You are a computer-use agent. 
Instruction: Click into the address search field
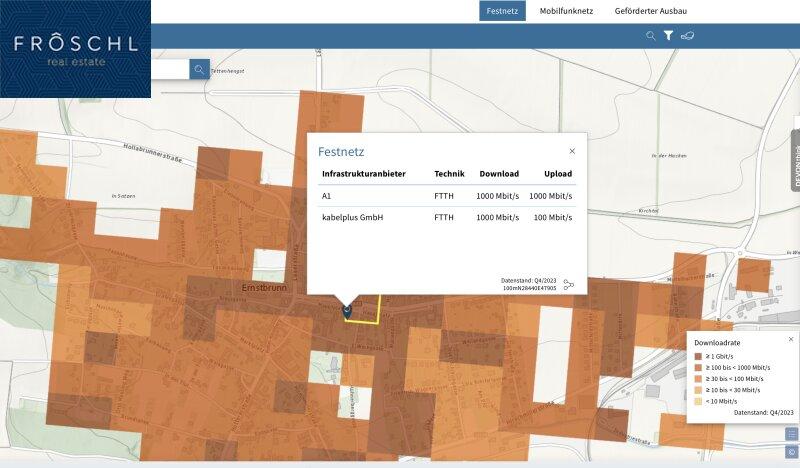(170, 70)
